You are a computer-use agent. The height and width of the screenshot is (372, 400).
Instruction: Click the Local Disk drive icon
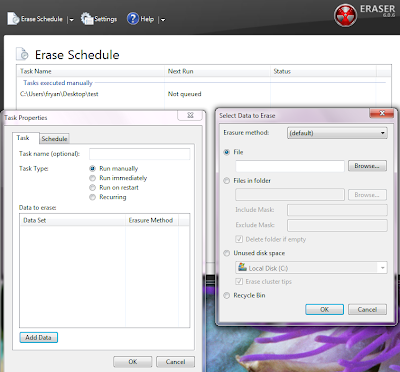click(242, 267)
